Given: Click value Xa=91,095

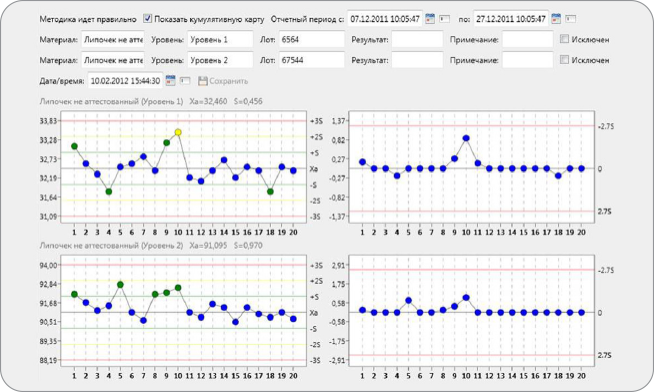Looking at the screenshot, I should (x=208, y=246).
